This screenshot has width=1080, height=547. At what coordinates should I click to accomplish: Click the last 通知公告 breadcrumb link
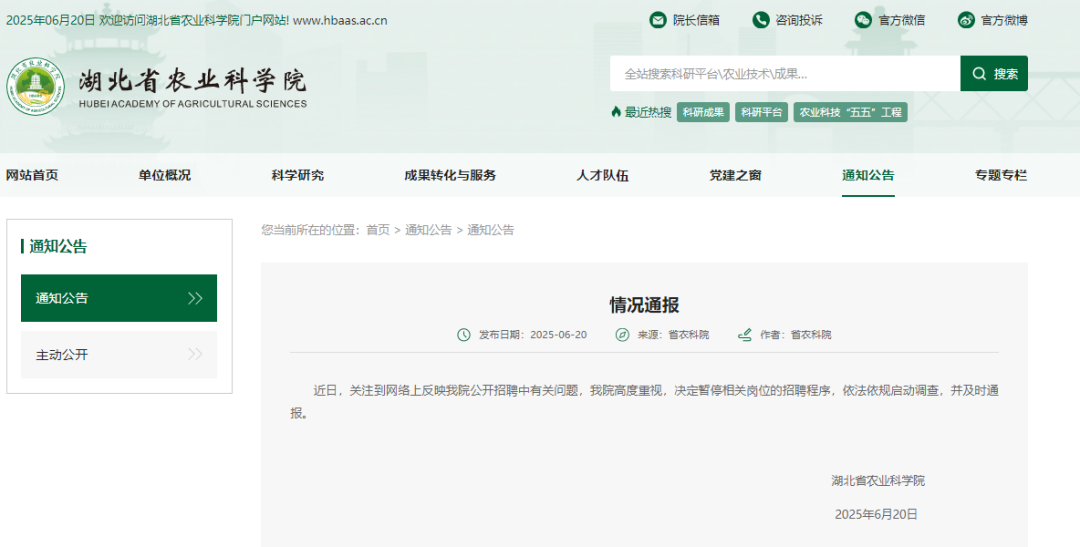tap(490, 230)
